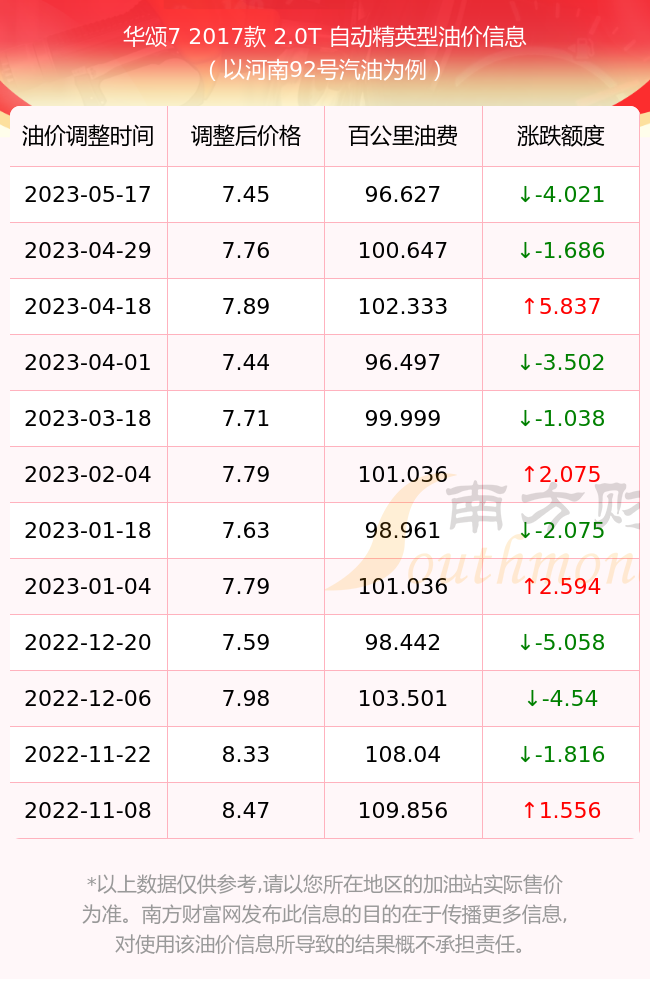Viewport: 650px width, 1000px height.
Task: Select the 8.33 price cell
Action: [x=246, y=755]
